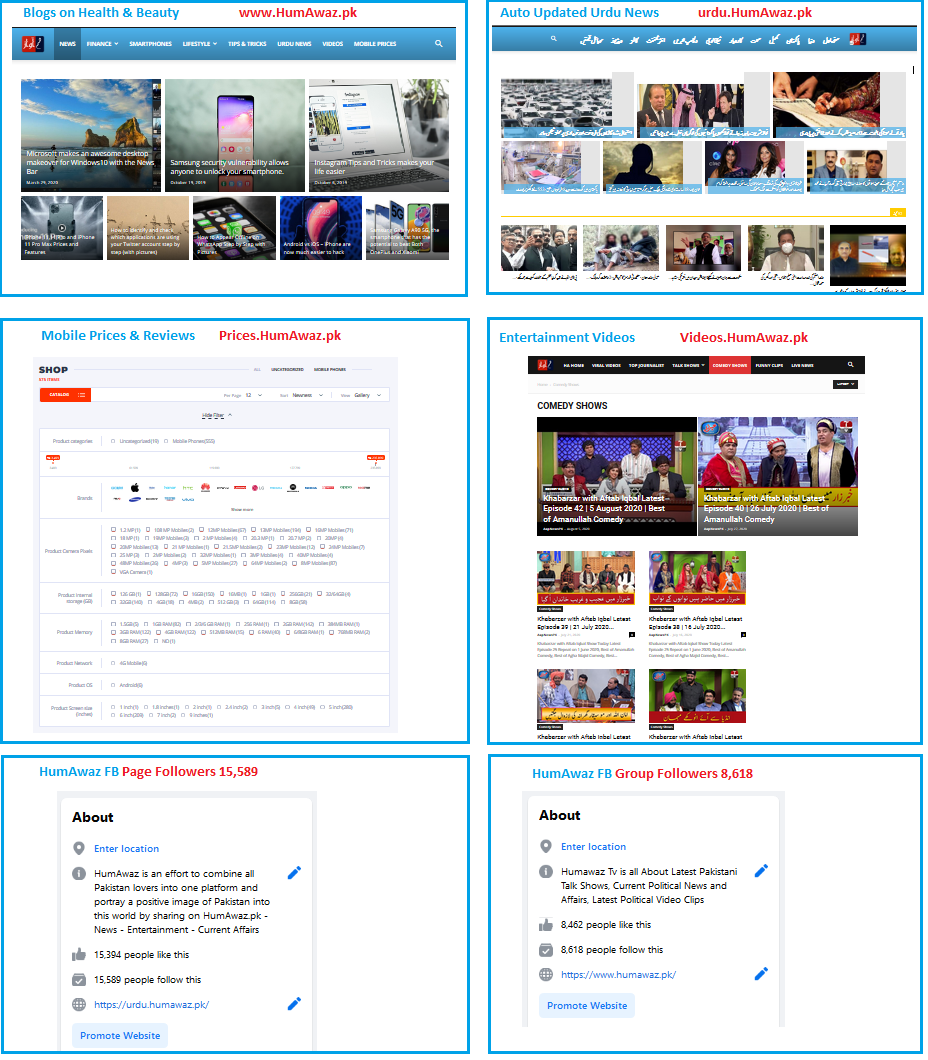Open the Smartphones menu item
Viewport: 928px width, 1060px height.
click(x=150, y=44)
